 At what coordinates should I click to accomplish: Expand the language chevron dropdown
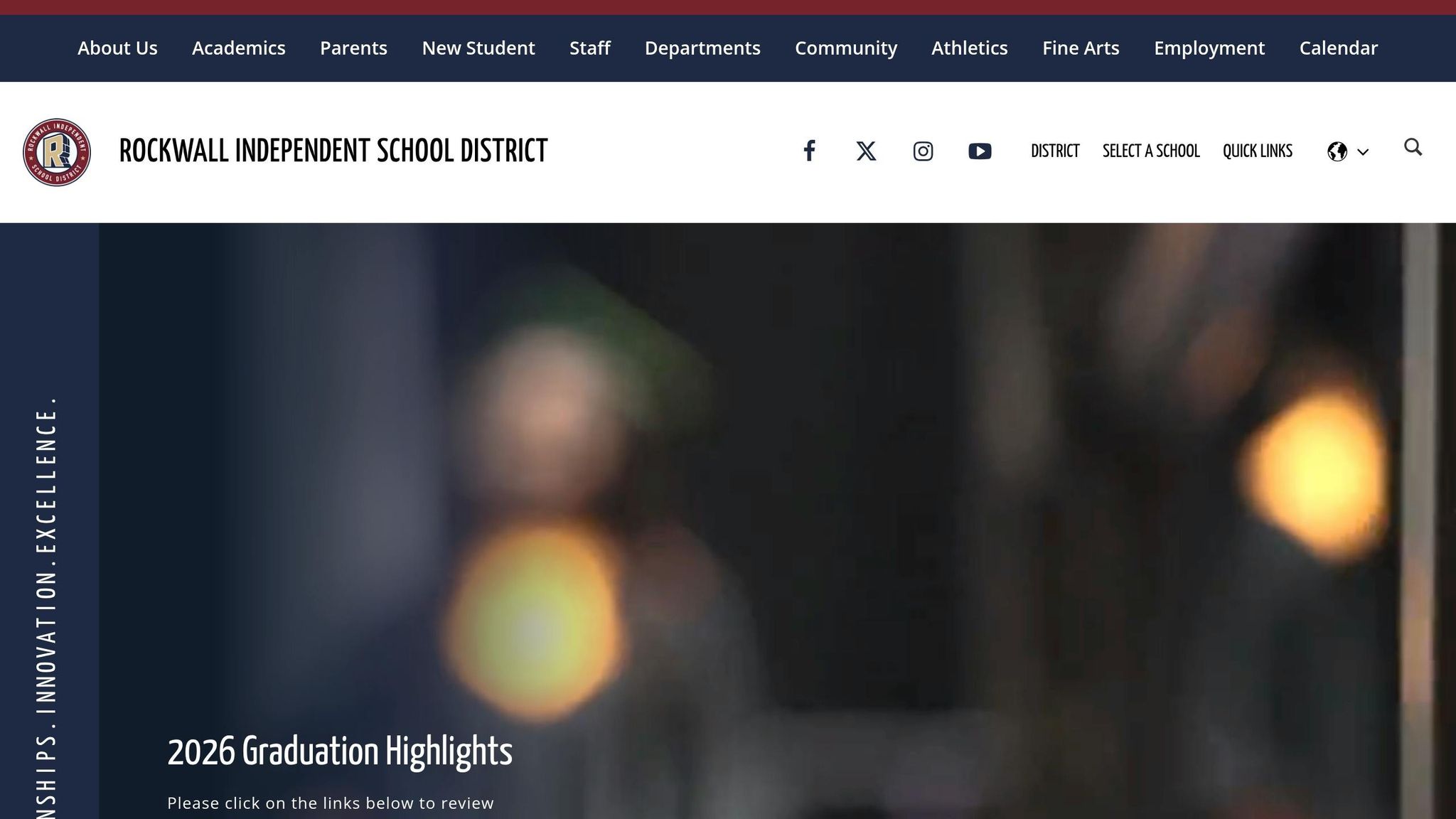tap(1363, 152)
